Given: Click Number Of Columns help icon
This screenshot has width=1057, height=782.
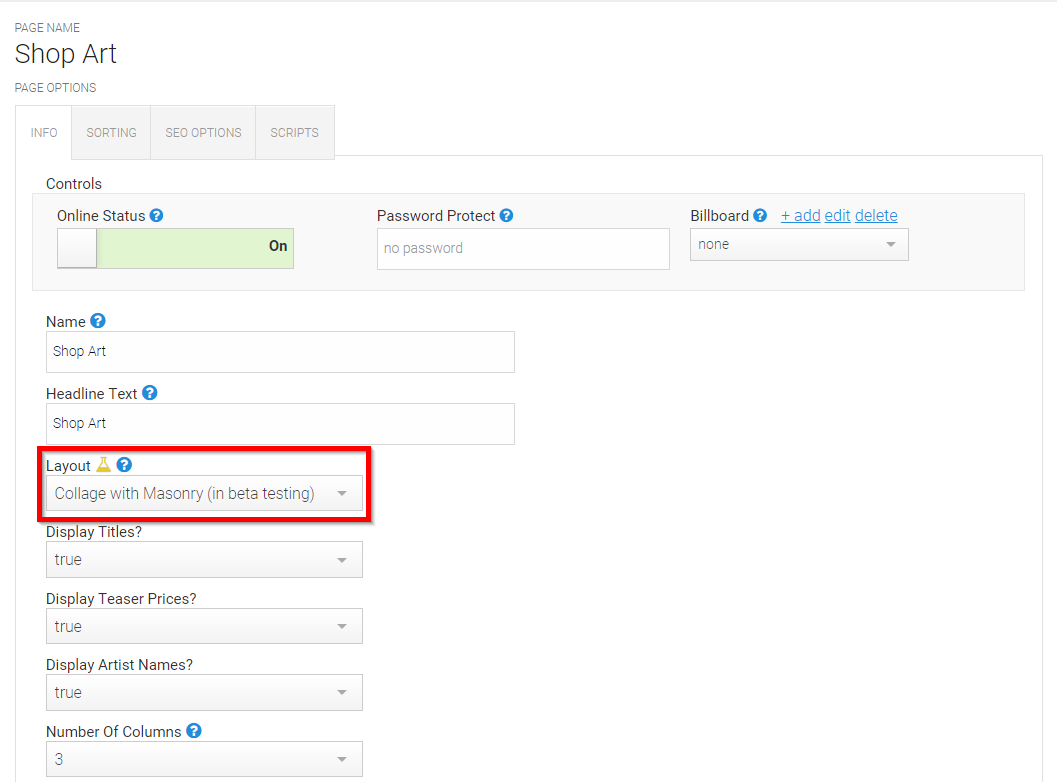Looking at the screenshot, I should (x=194, y=731).
